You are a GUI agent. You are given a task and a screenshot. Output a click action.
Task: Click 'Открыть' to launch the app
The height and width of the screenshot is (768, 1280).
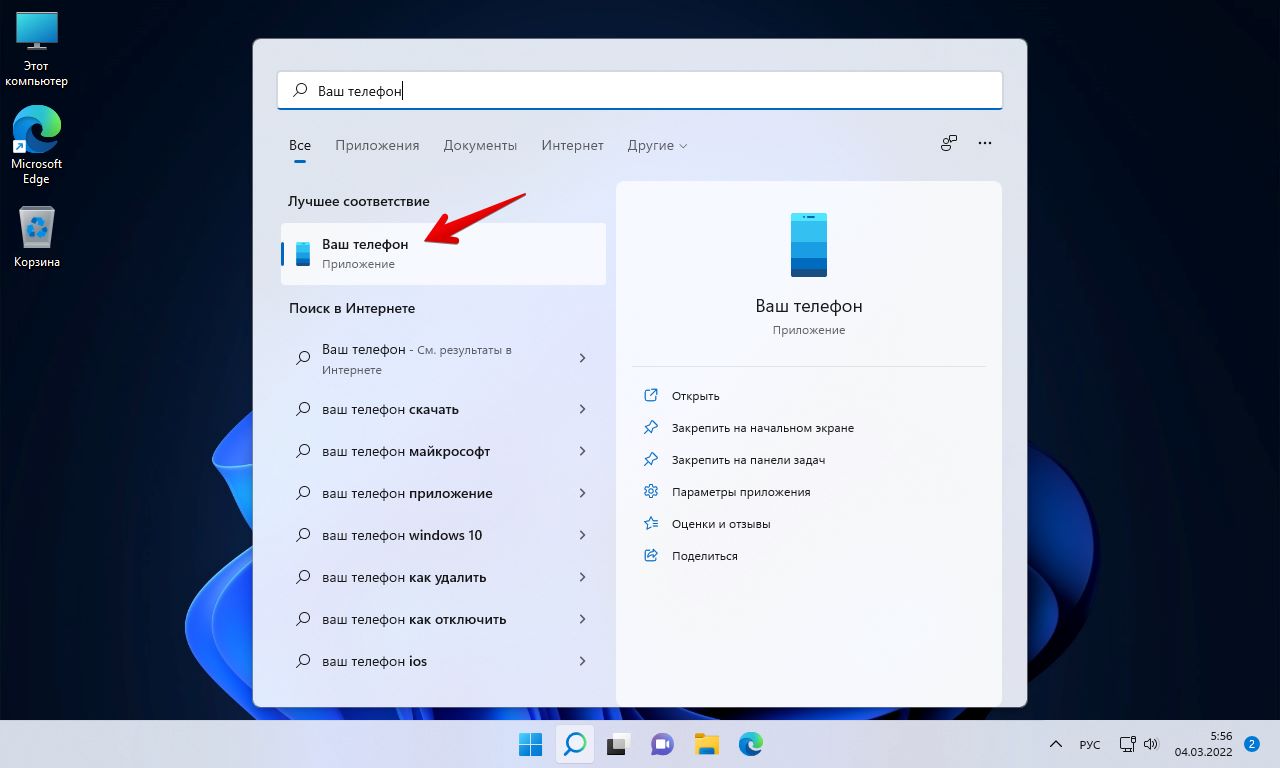pos(695,396)
